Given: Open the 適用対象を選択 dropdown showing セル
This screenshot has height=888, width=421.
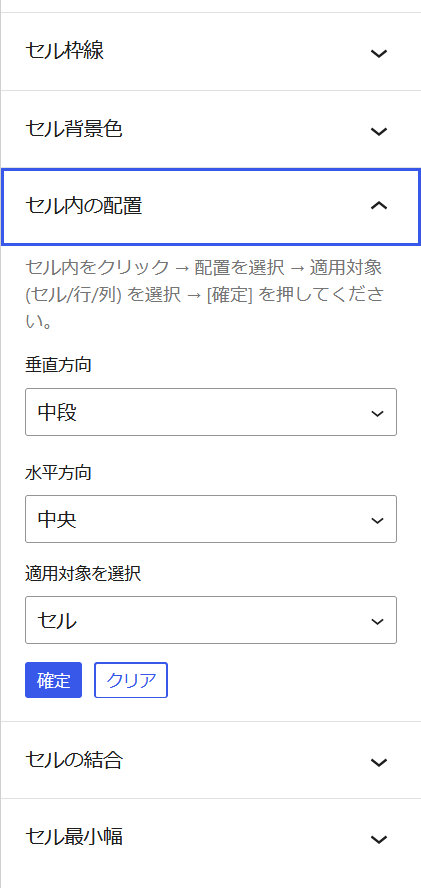Looking at the screenshot, I should (x=211, y=620).
